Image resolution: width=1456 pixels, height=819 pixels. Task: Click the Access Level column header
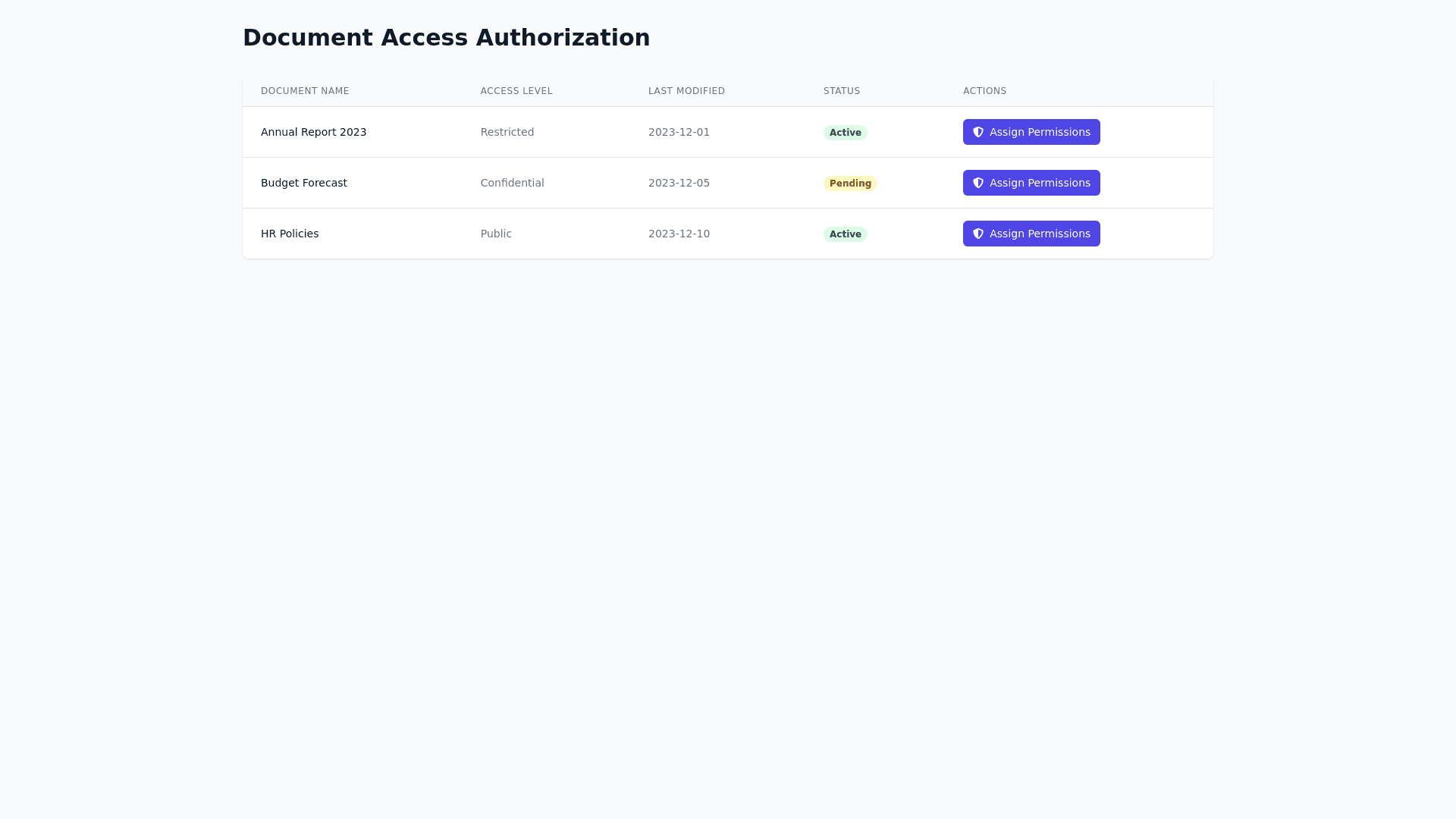point(516,91)
